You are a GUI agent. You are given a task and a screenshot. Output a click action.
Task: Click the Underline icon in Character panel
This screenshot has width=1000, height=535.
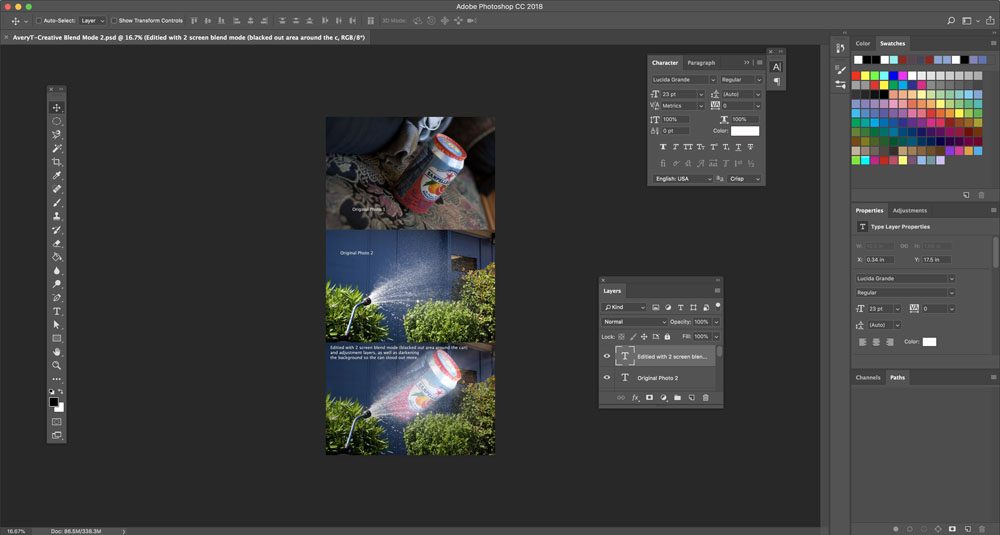tap(738, 147)
